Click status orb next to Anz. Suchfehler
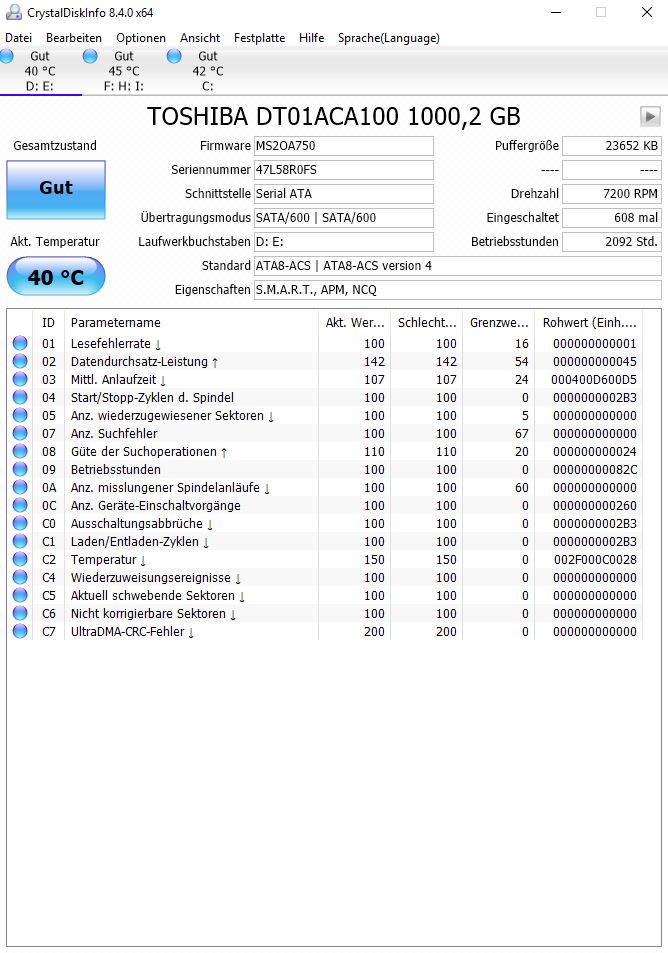The width and height of the screenshot is (668, 953). click(x=20, y=433)
